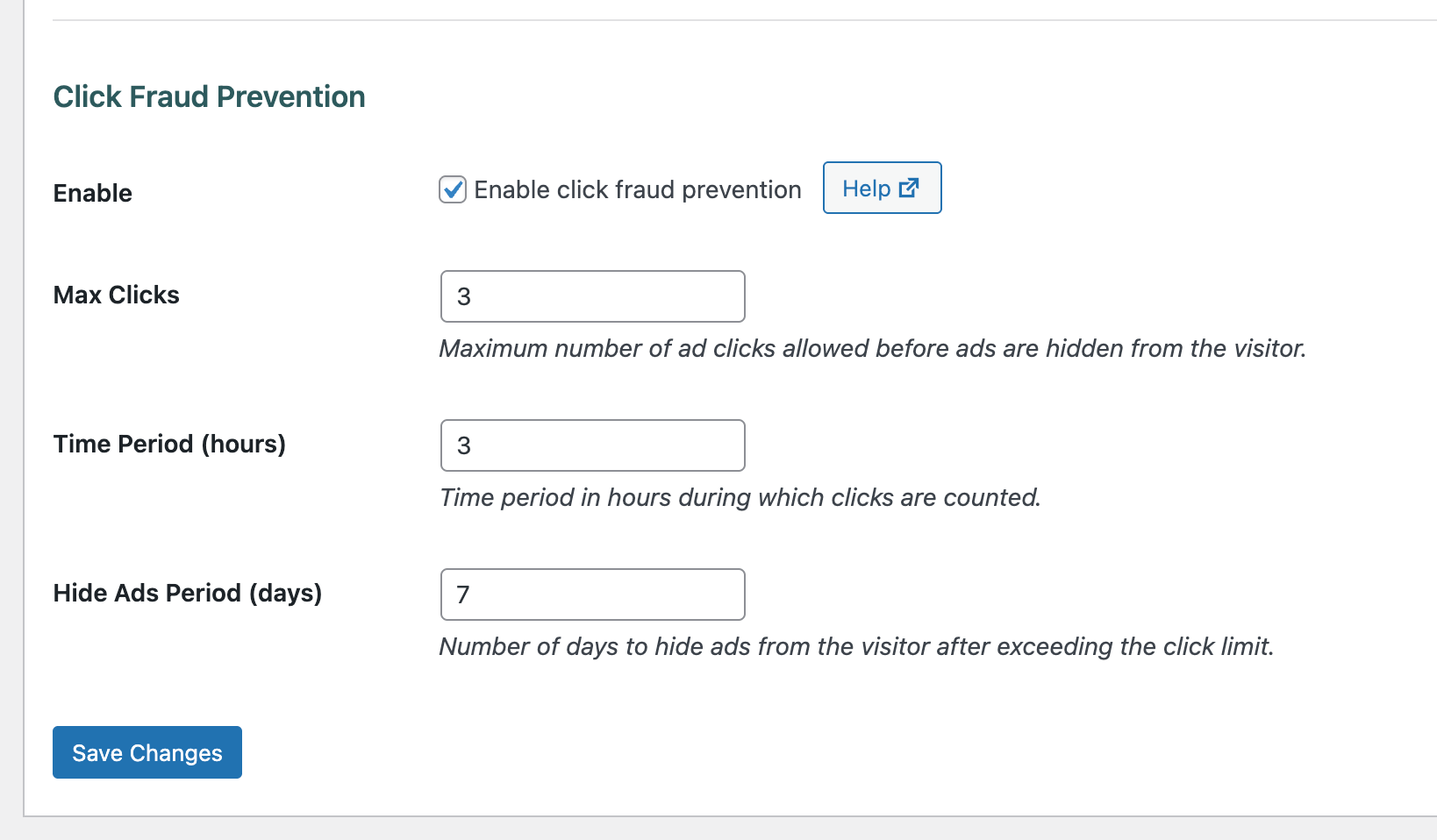This screenshot has width=1437, height=840.
Task: Click inside the Time Period (hours) field
Action: pos(592,445)
